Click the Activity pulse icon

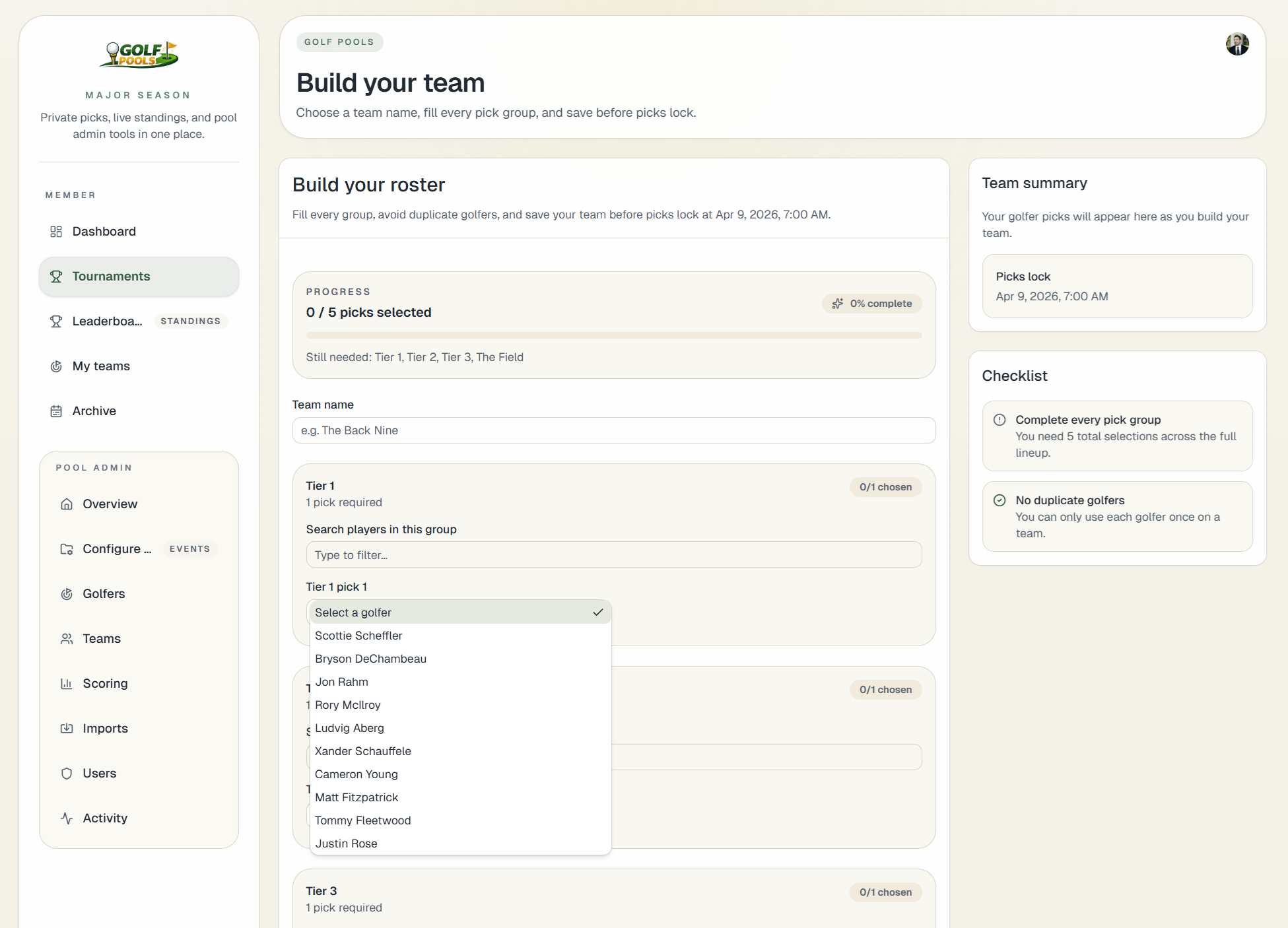click(67, 818)
